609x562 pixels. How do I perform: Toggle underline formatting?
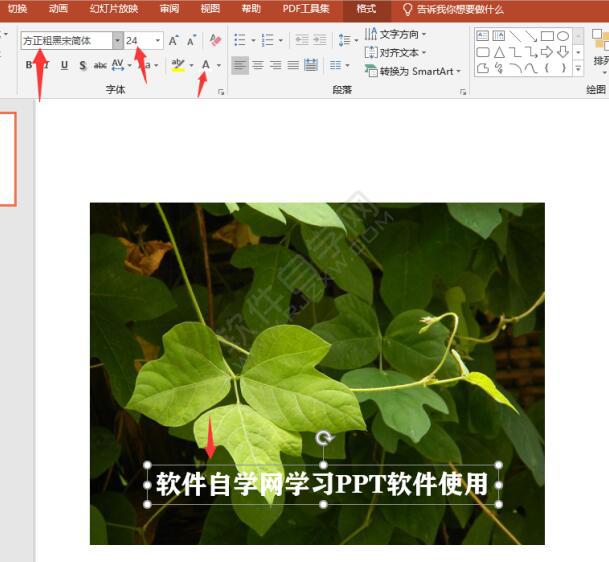64,65
